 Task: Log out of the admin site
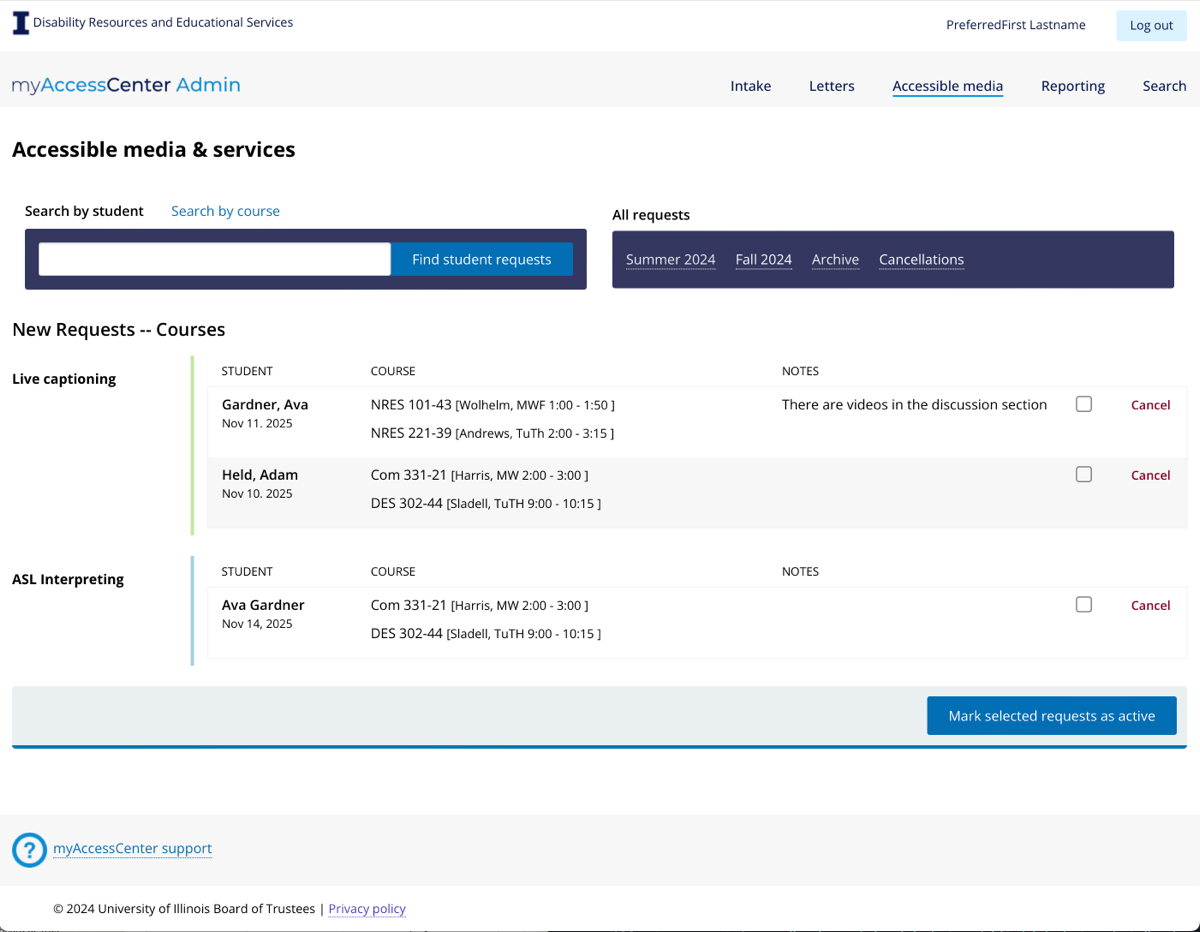(1151, 25)
